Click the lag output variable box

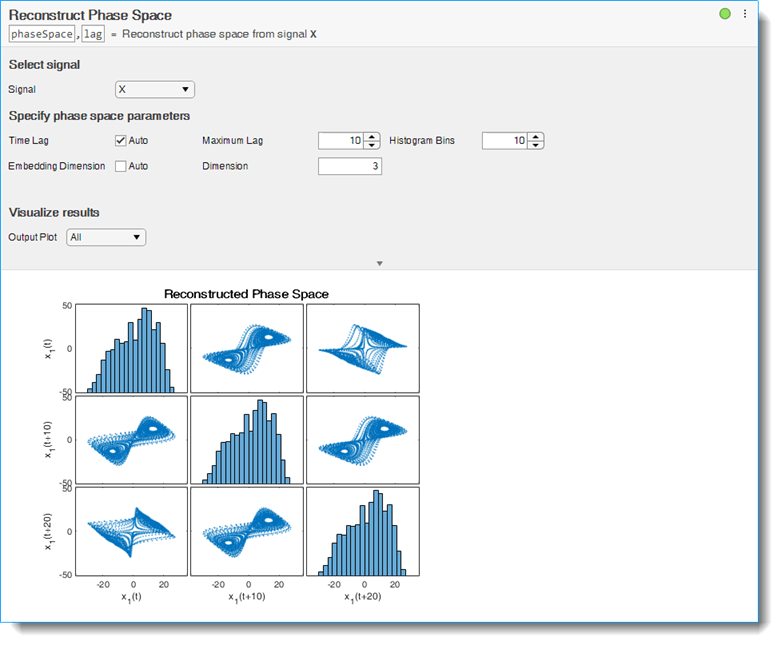[93, 34]
